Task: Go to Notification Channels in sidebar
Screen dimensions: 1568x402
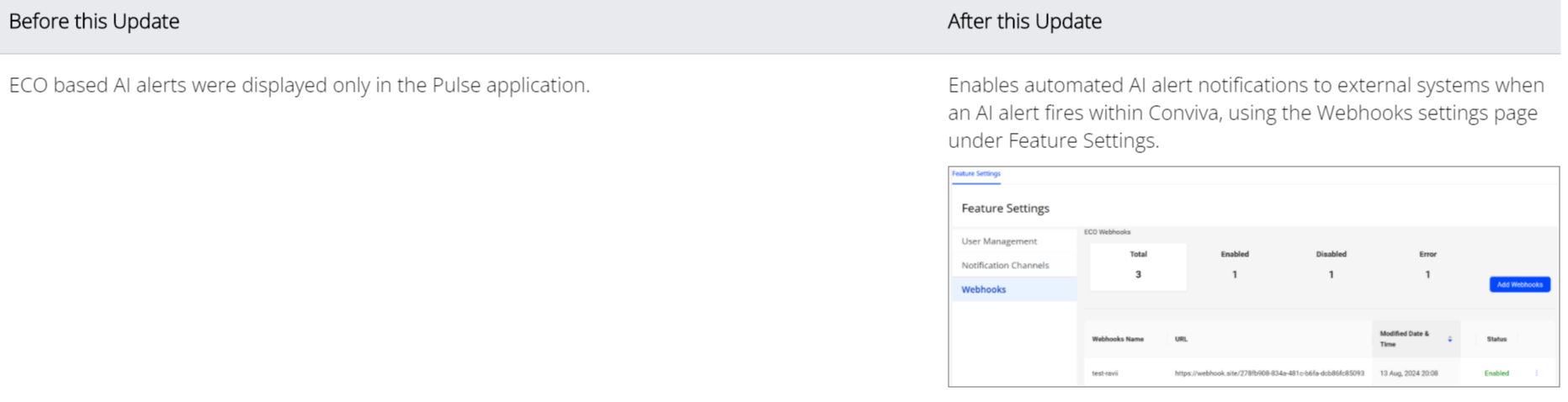Action: 1005,265
